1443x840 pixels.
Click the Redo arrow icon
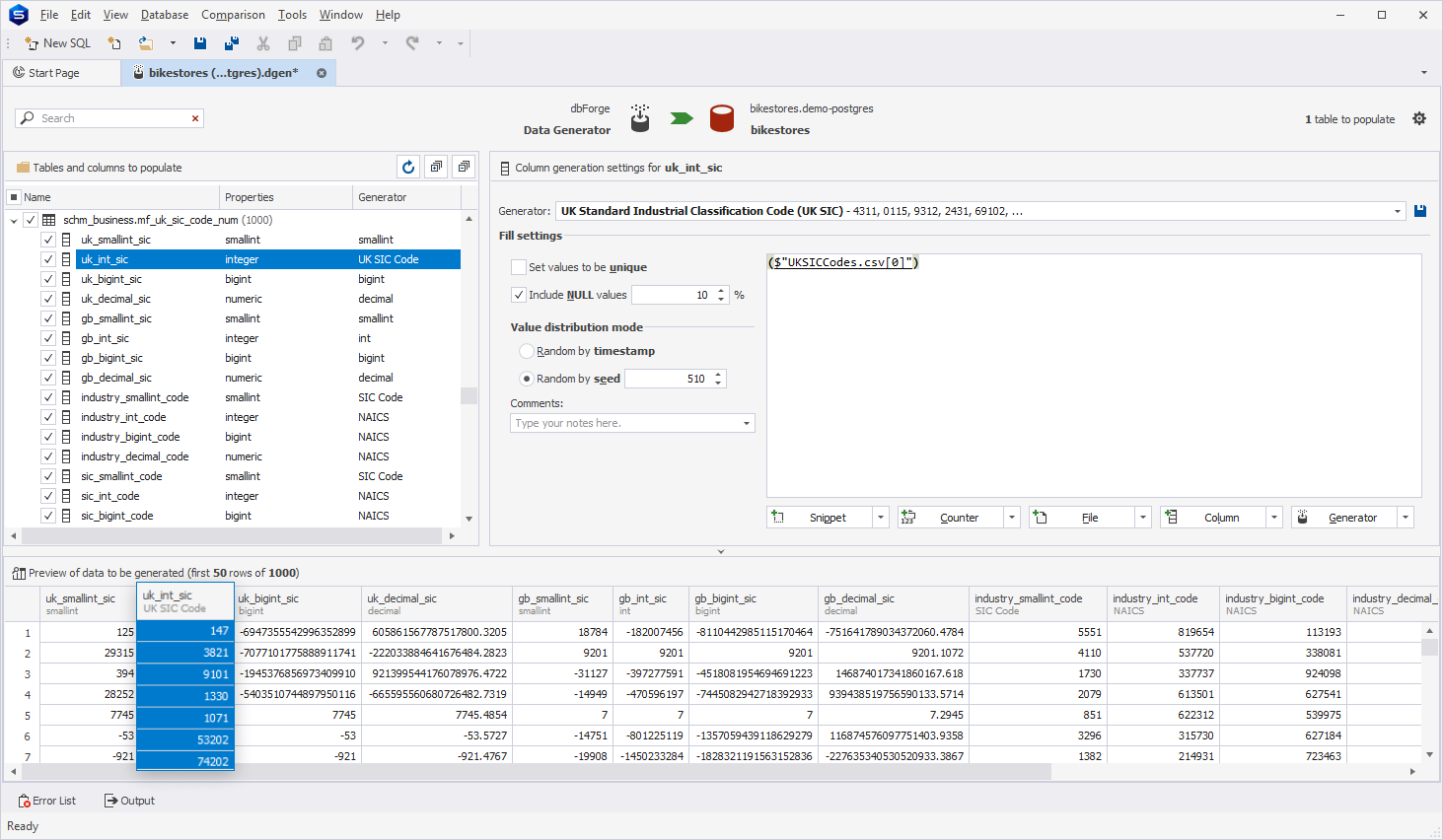(x=412, y=43)
